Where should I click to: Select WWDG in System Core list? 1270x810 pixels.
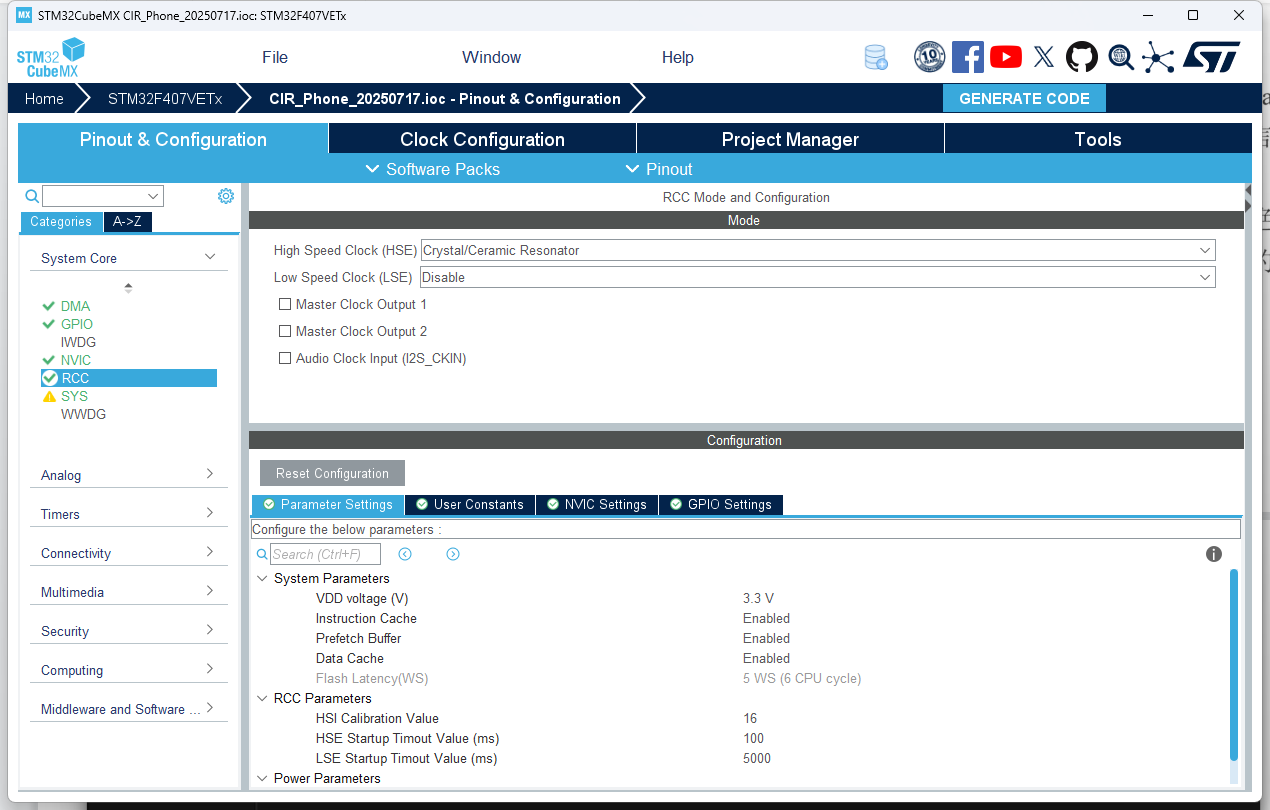(x=83, y=414)
